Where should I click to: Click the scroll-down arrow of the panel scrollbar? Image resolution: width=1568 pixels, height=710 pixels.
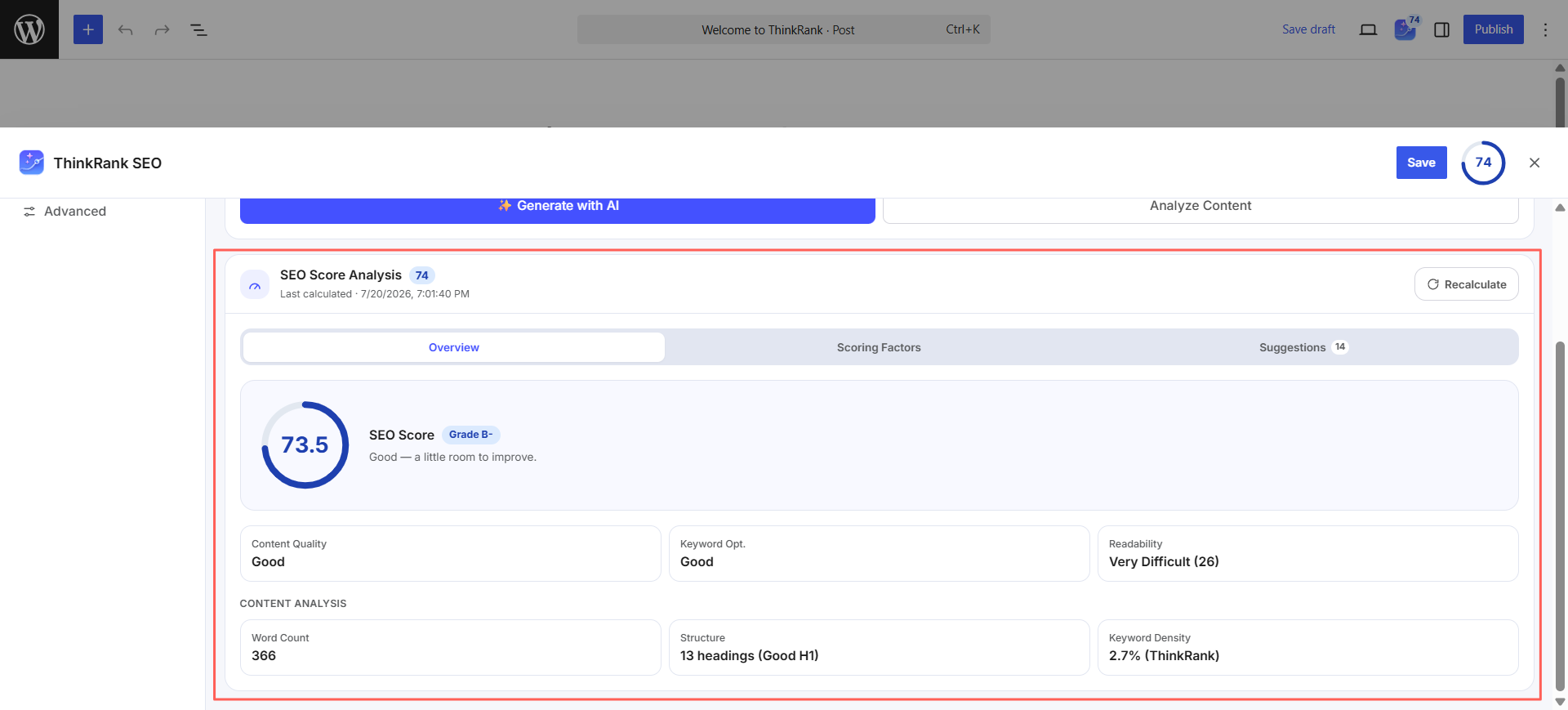click(x=1560, y=702)
